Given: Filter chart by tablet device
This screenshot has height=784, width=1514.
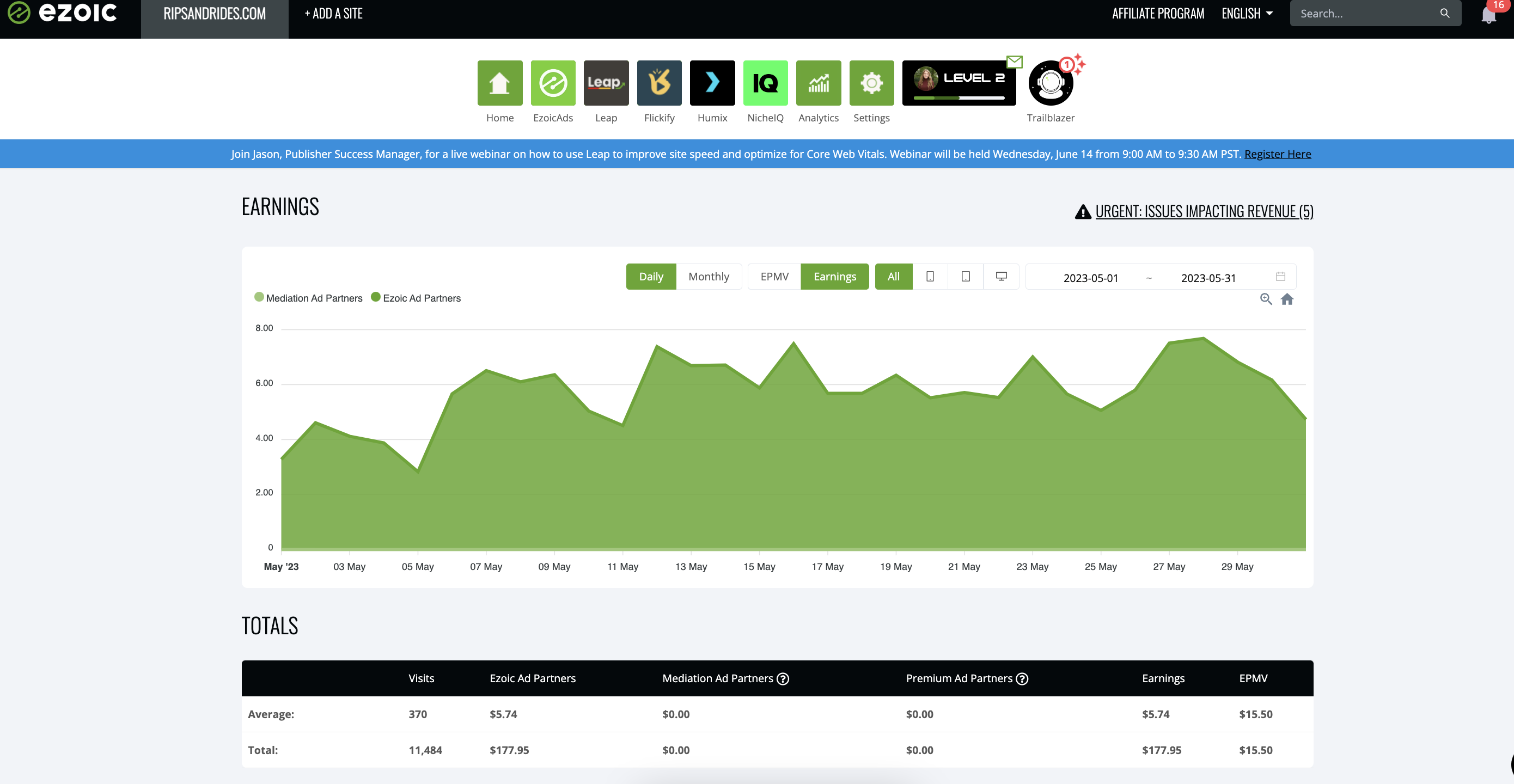Looking at the screenshot, I should pyautogui.click(x=966, y=276).
